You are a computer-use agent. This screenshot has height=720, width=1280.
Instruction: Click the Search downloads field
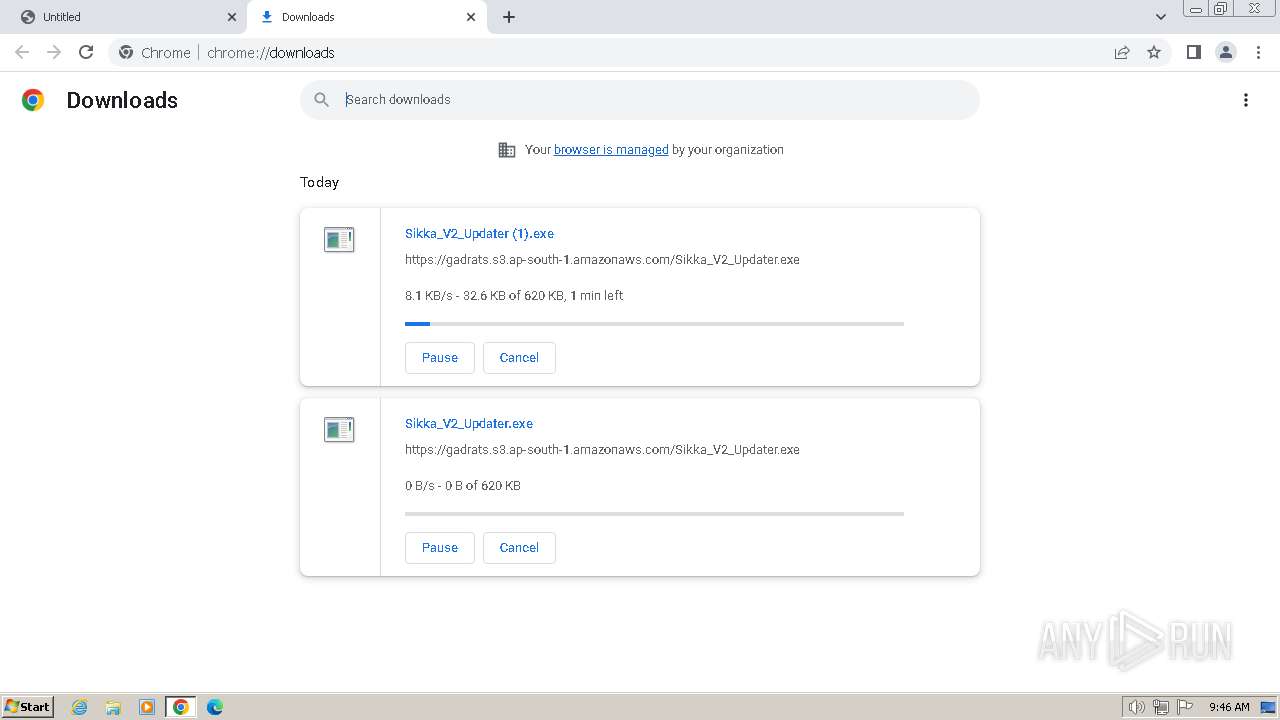[x=640, y=99]
